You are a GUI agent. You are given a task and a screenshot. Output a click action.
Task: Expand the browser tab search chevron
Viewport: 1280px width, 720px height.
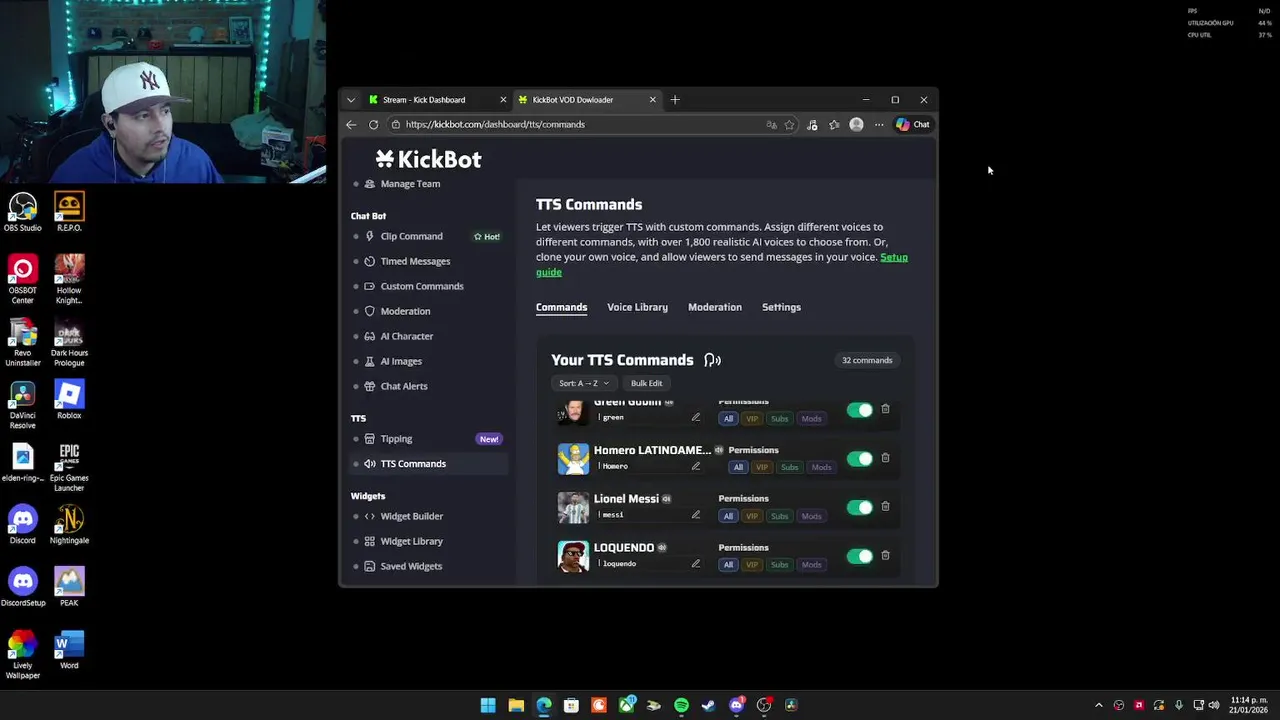pyautogui.click(x=351, y=100)
